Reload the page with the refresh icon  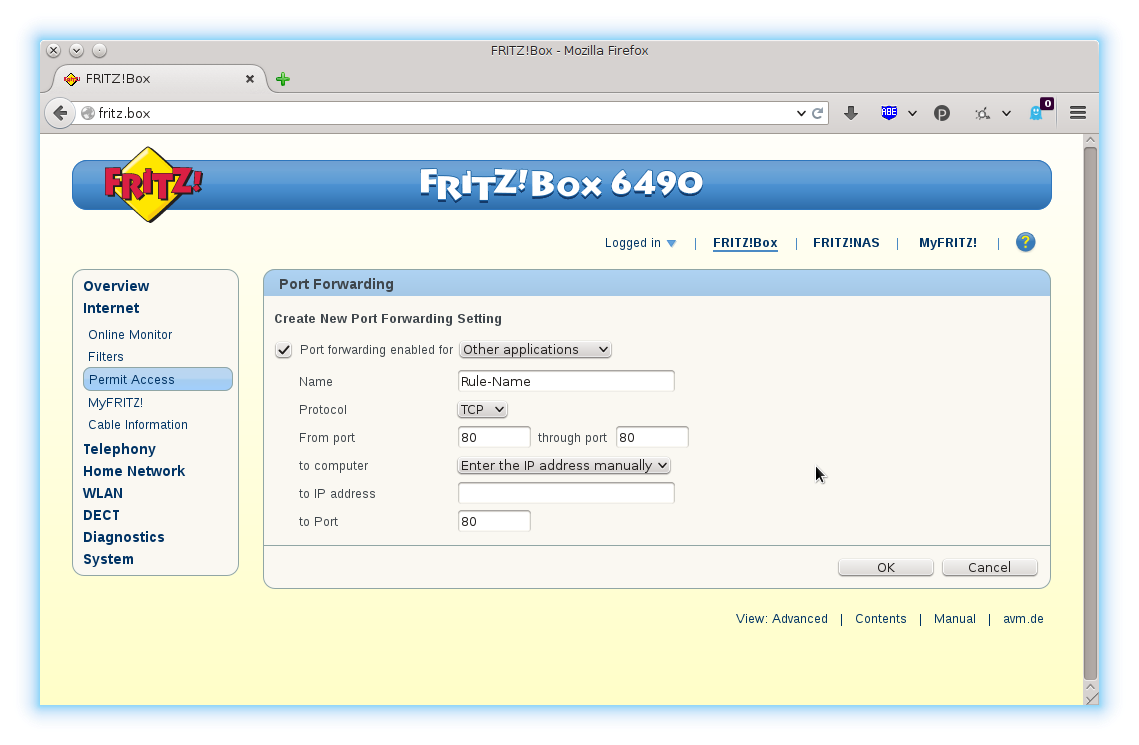tap(817, 112)
